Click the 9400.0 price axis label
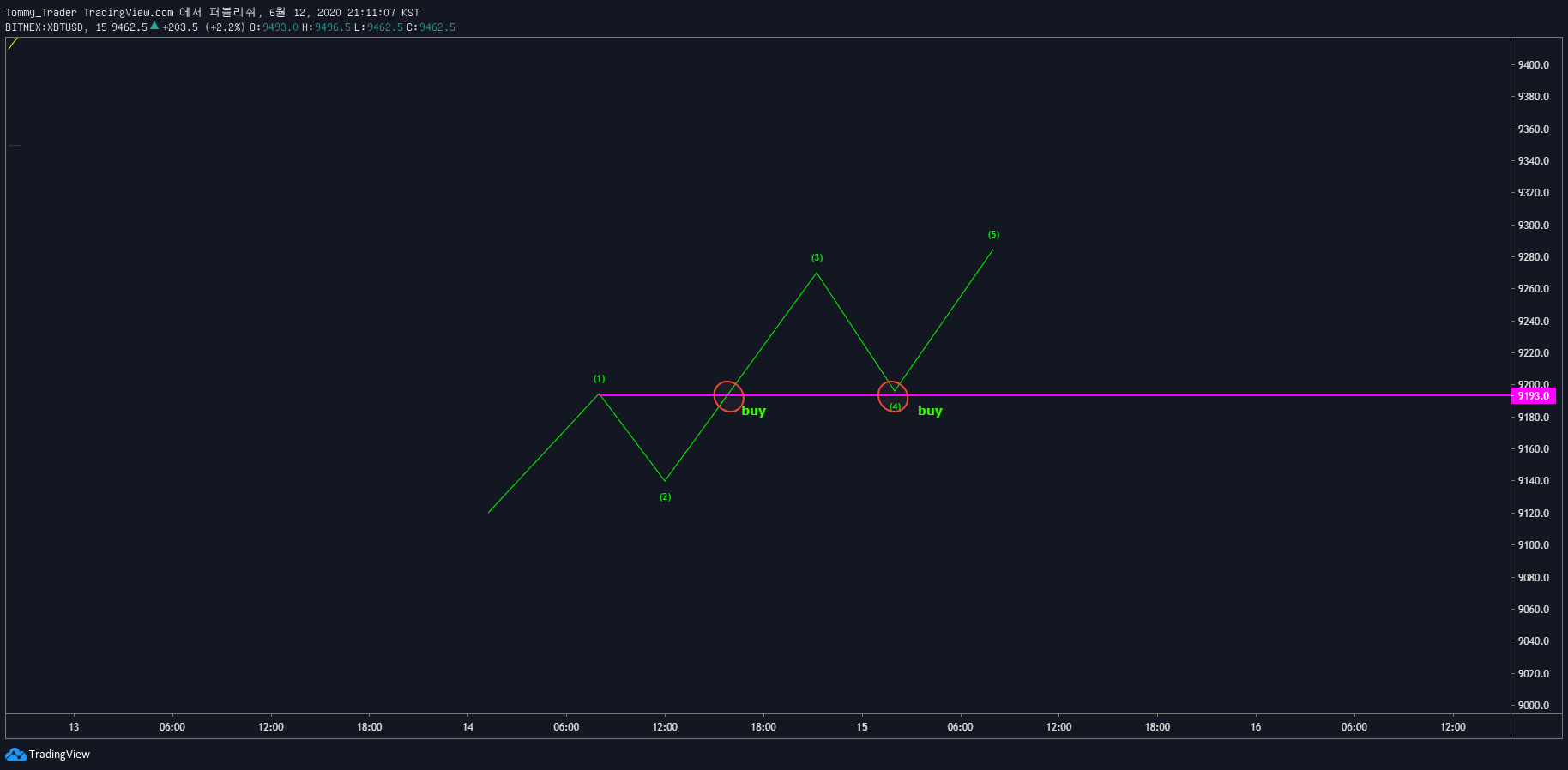 pos(1534,65)
